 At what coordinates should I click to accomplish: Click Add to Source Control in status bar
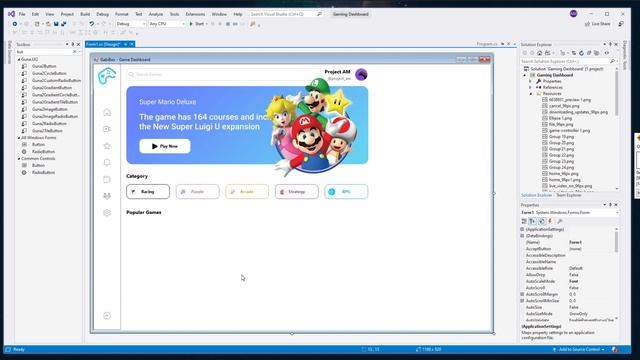pos(578,349)
